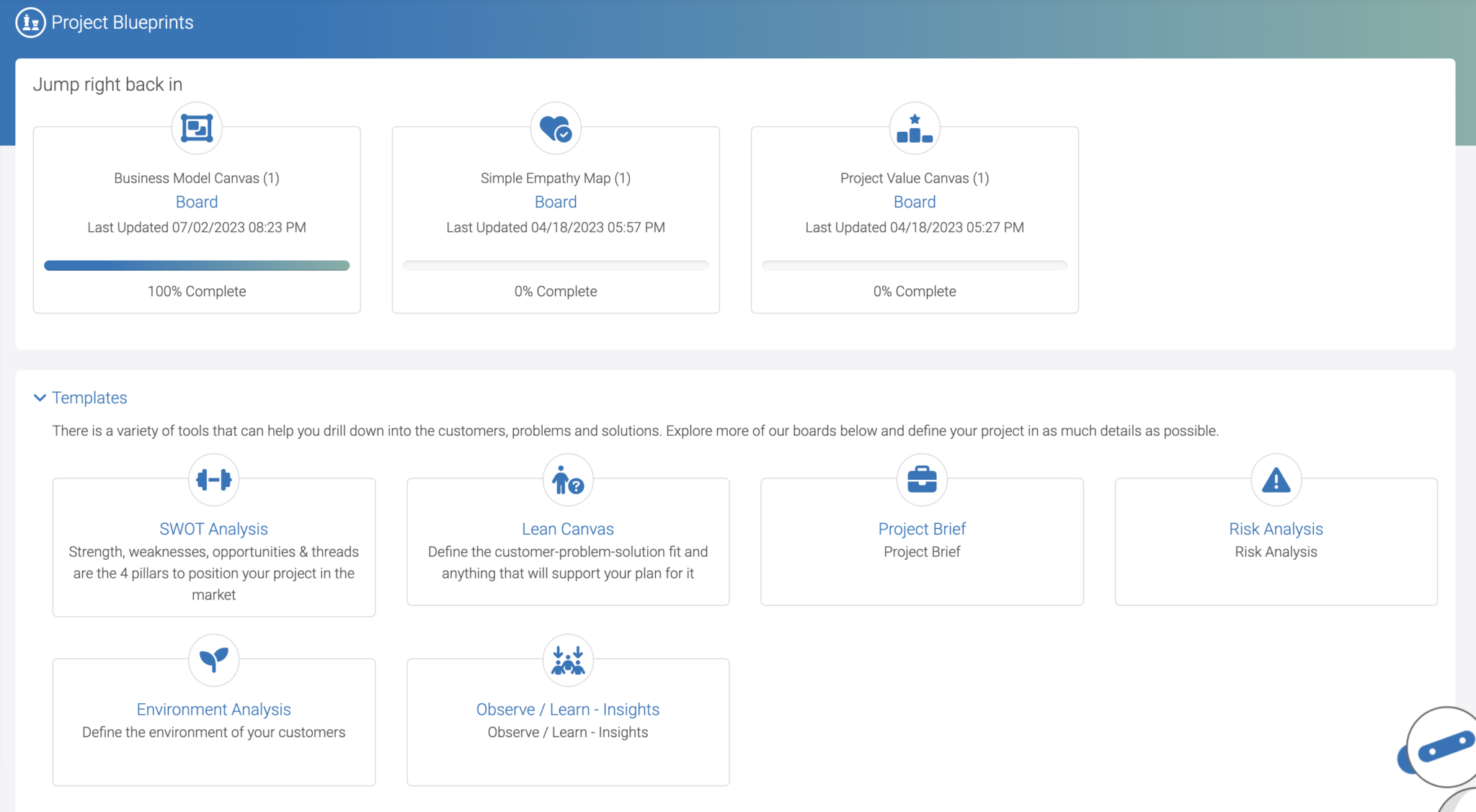Open Business Model Canvas Board link
This screenshot has height=812, width=1476.
(x=197, y=202)
